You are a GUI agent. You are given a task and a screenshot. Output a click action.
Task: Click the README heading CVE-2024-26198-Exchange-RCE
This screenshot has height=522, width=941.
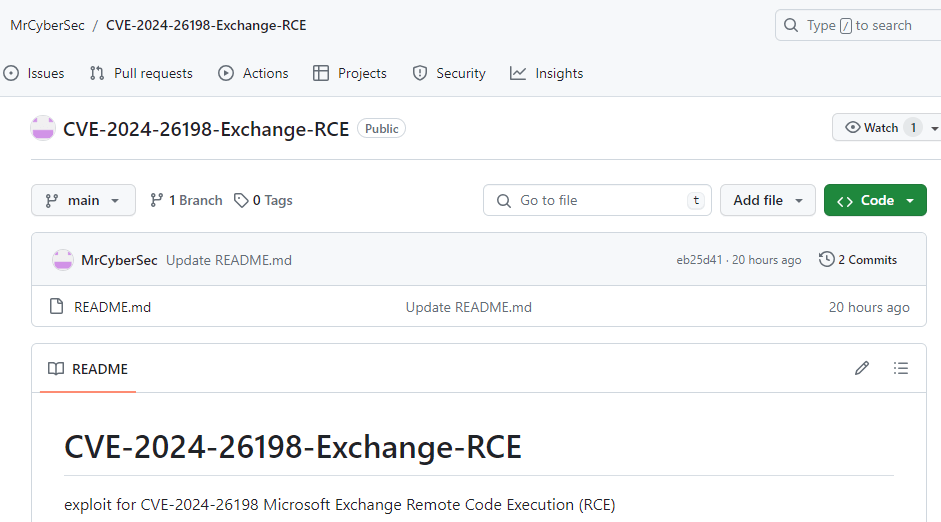pyautogui.click(x=293, y=447)
